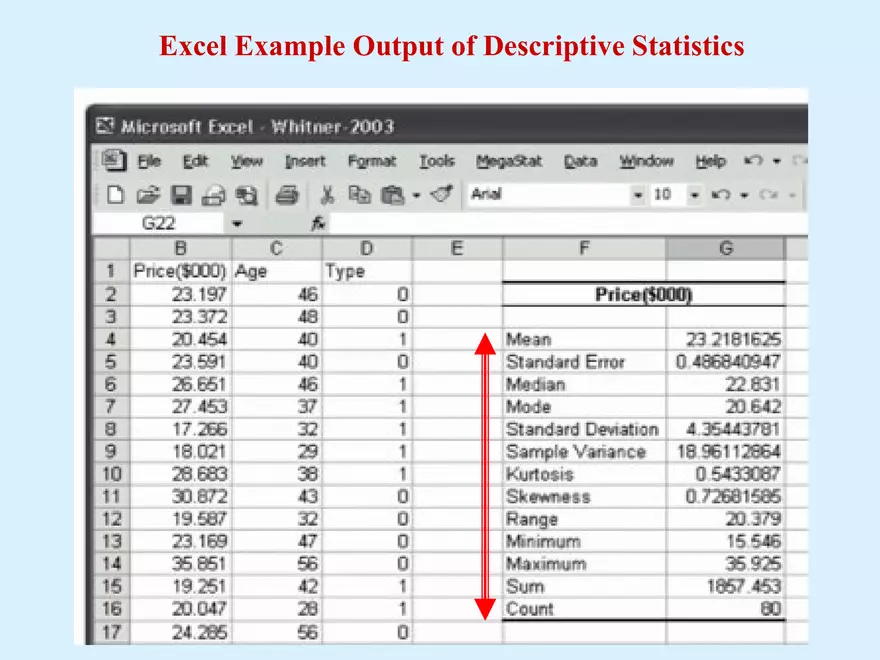Click the greyed Redo icon in toolbar

coord(768,195)
